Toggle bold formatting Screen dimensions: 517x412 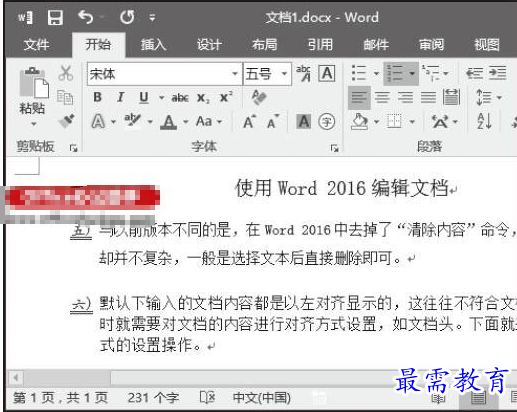pyautogui.click(x=98, y=97)
